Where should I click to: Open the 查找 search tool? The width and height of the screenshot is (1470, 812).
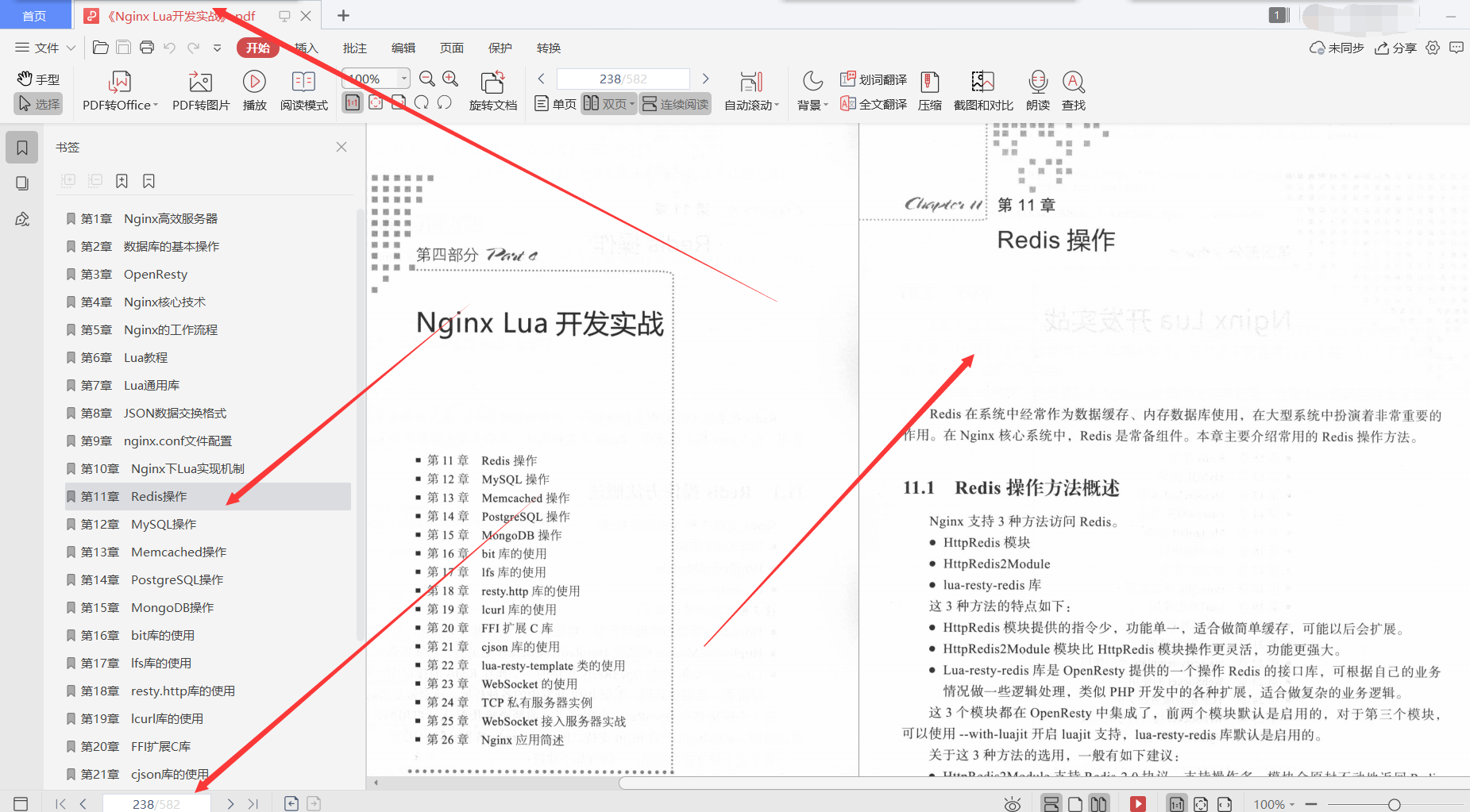(x=1073, y=90)
